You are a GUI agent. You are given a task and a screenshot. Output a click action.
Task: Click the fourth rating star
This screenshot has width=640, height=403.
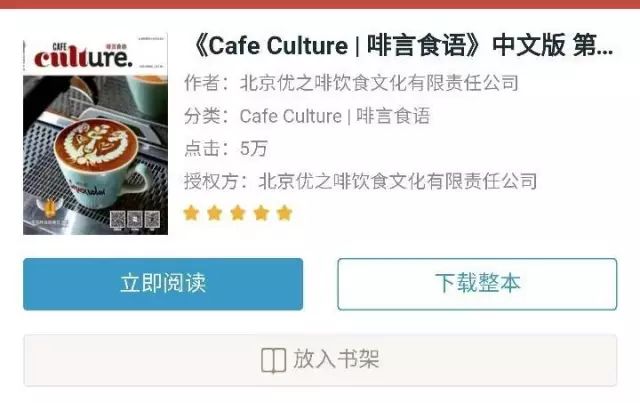[x=261, y=213]
